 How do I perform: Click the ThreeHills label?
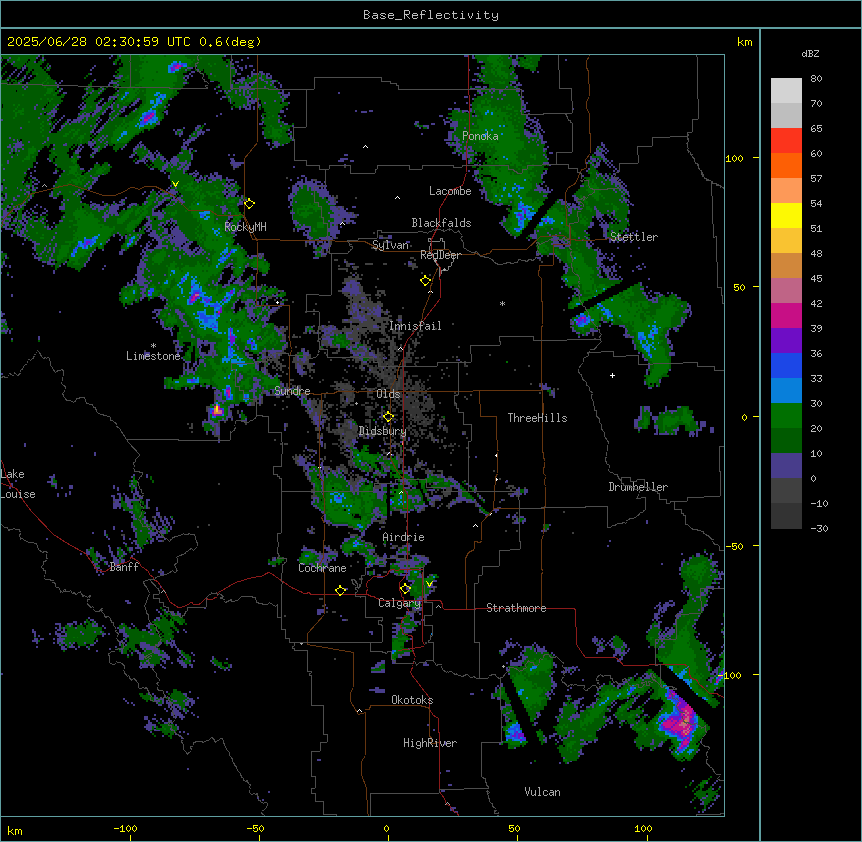click(537, 418)
